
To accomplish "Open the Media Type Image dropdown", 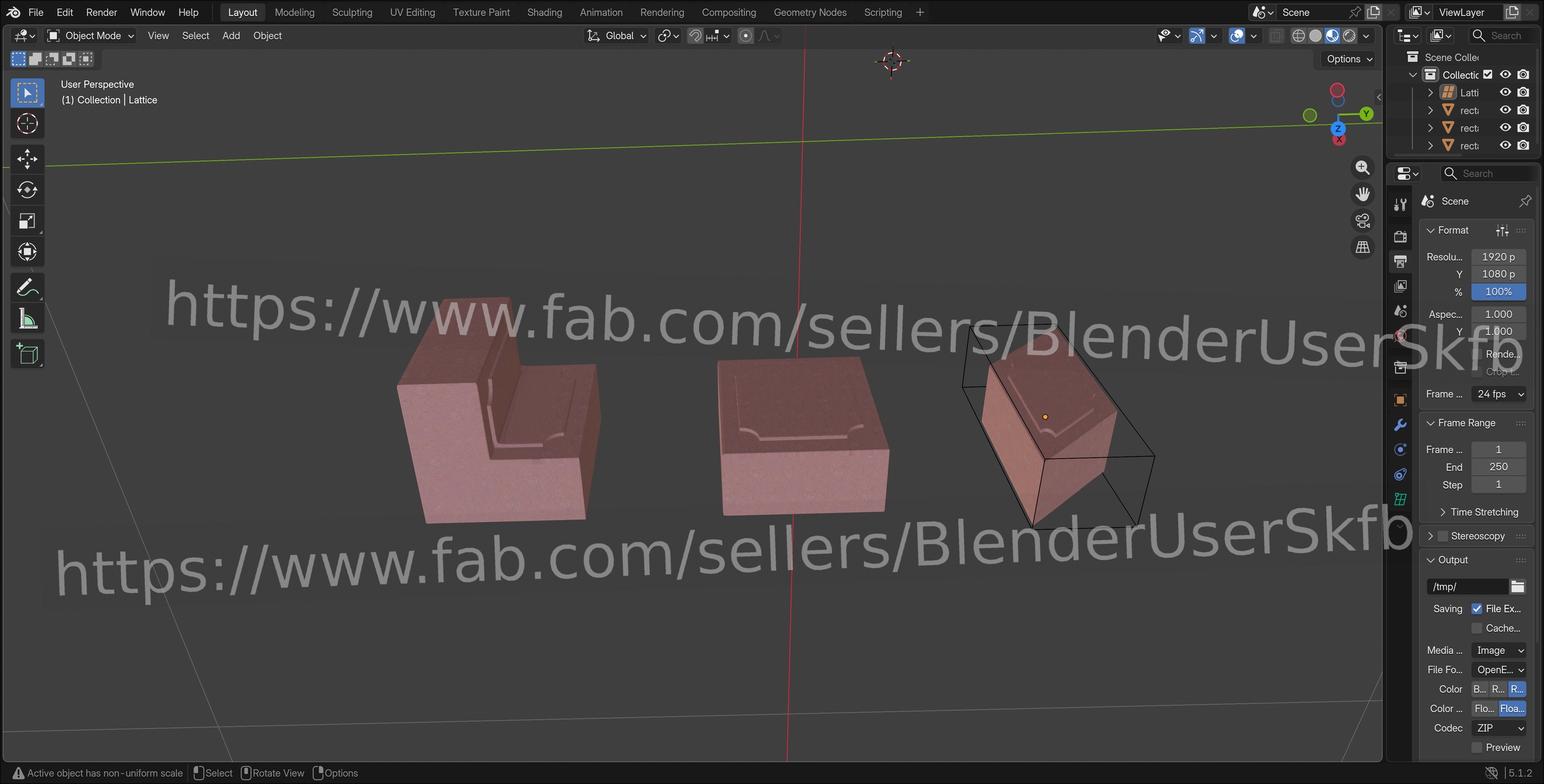I will coord(1499,651).
